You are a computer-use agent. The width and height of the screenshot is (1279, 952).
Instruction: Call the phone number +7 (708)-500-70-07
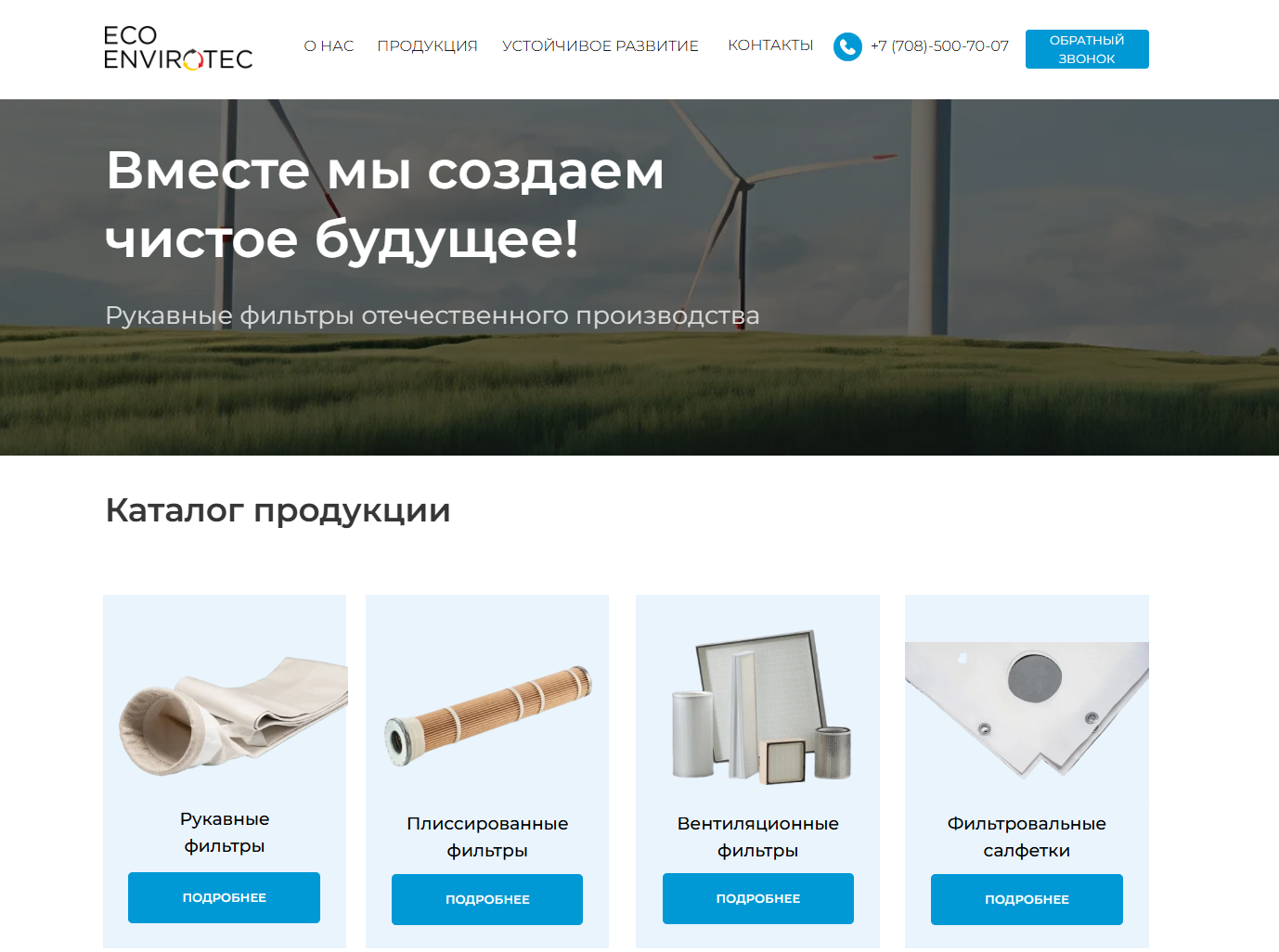coord(939,45)
